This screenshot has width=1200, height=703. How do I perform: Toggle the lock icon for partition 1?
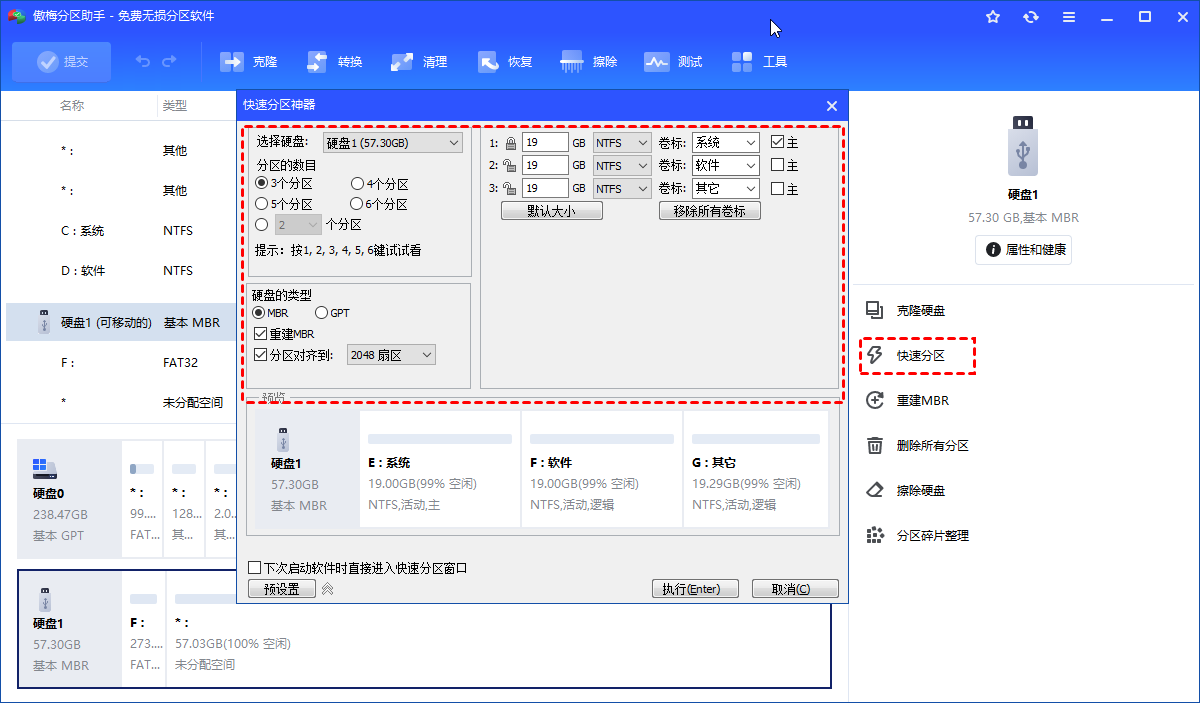509,143
